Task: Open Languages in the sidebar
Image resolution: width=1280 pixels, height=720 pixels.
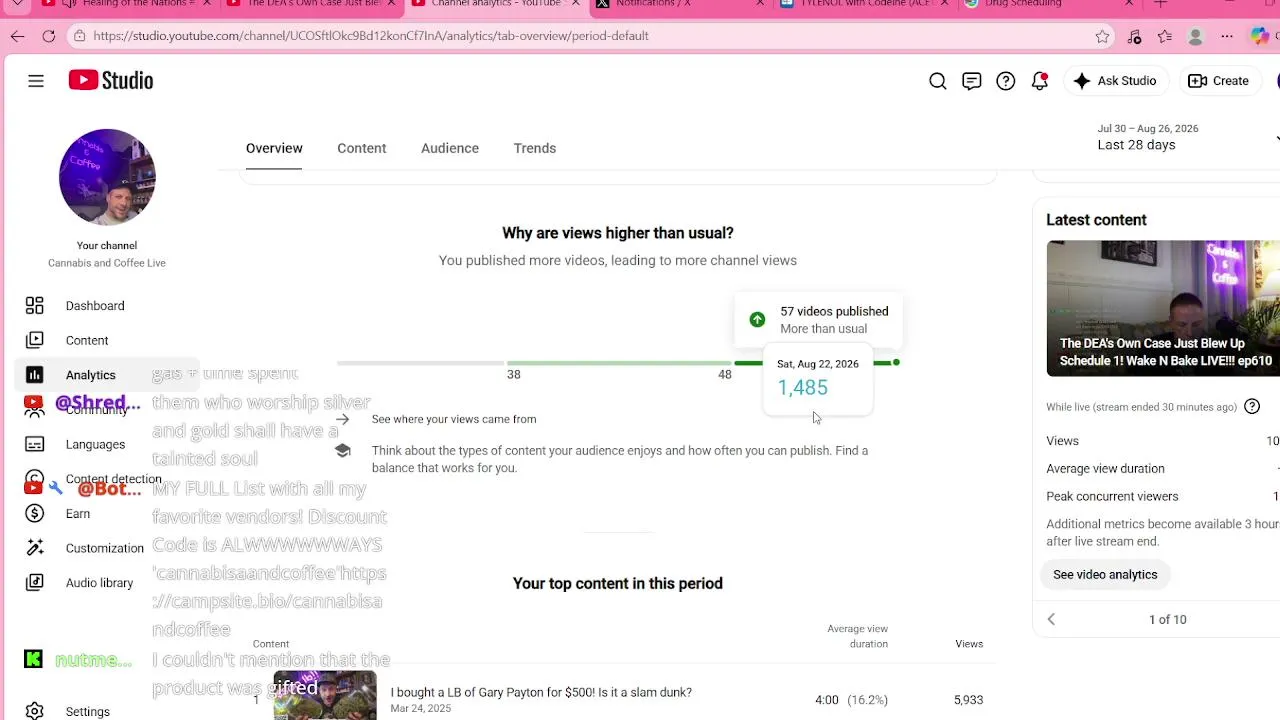Action: 95,444
